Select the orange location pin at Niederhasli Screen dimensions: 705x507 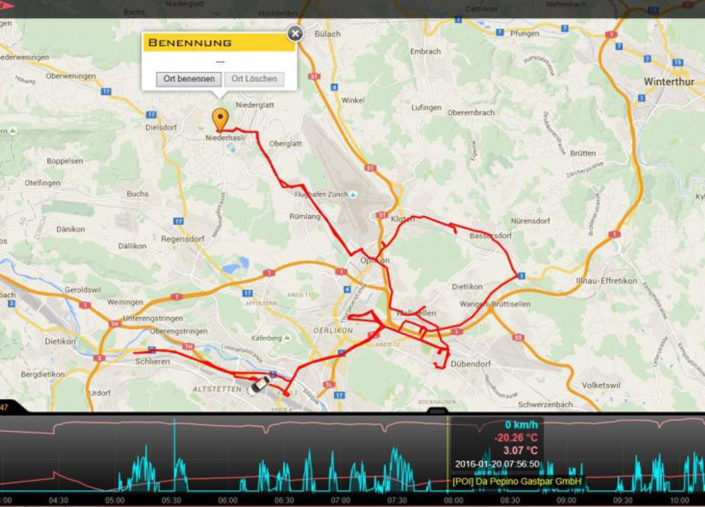pyautogui.click(x=220, y=120)
